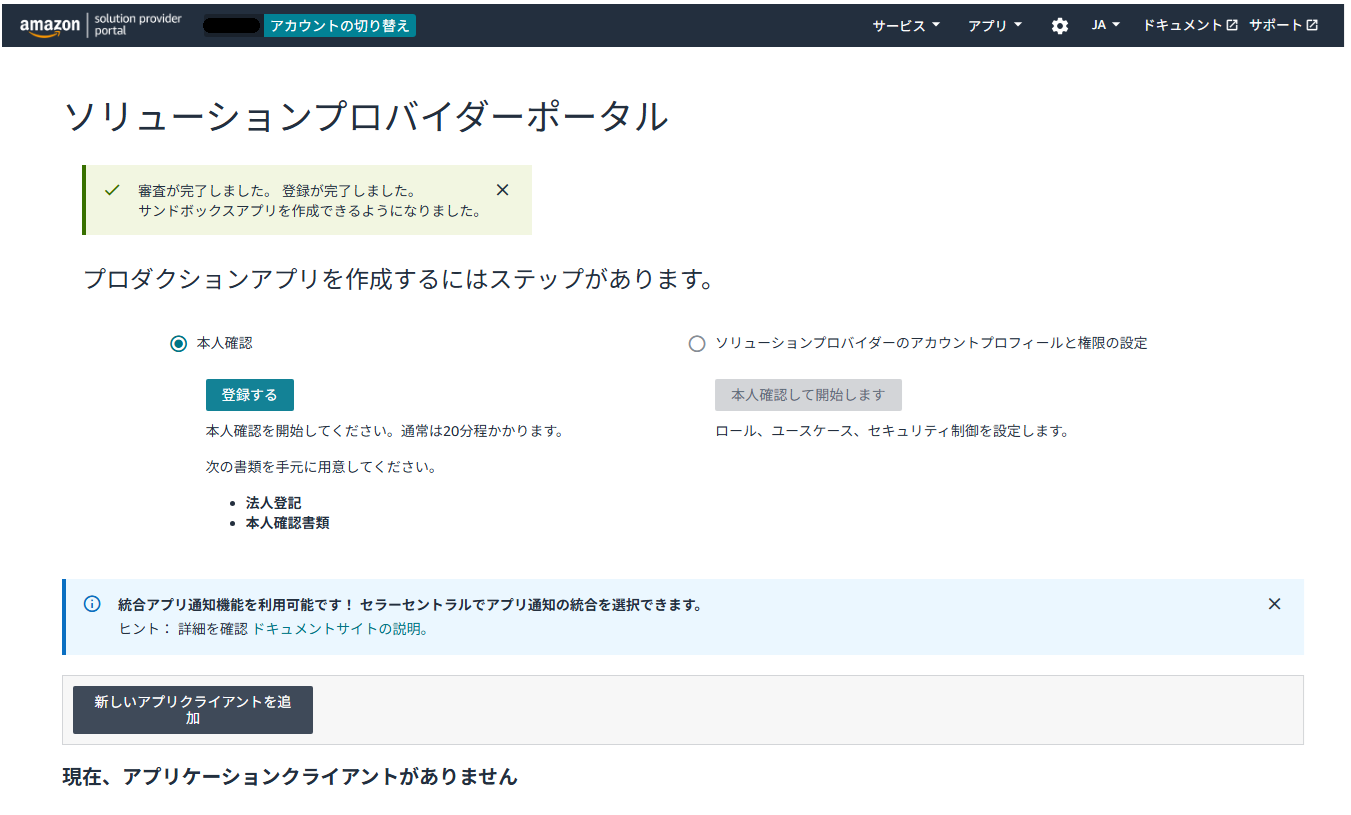Open the サポート external link

[x=1283, y=25]
